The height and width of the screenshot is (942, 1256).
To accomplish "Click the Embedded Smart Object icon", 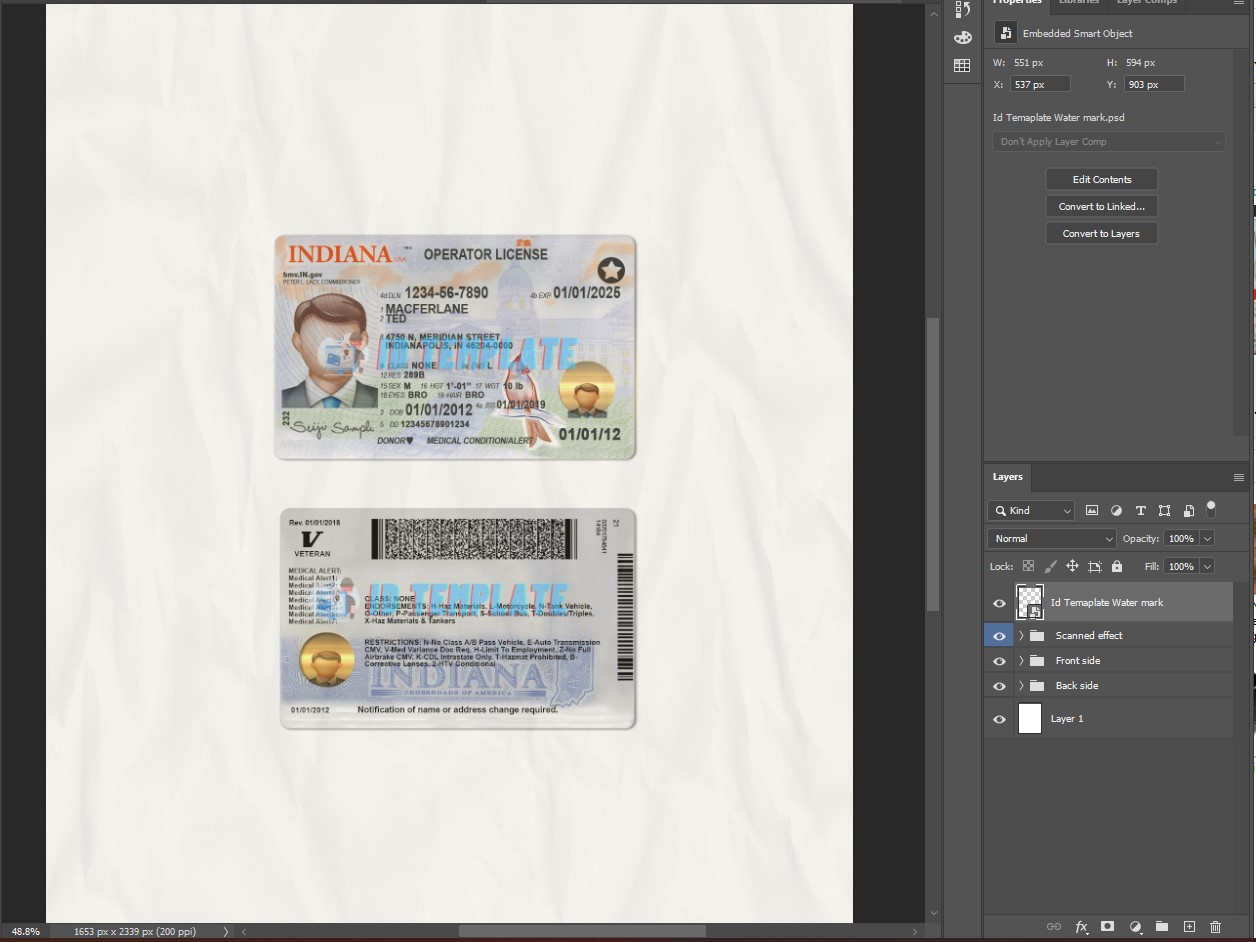I will (x=1004, y=33).
